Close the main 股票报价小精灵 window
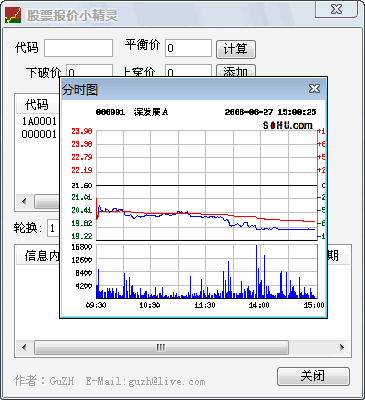This screenshot has height=400, width=365. point(336,9)
